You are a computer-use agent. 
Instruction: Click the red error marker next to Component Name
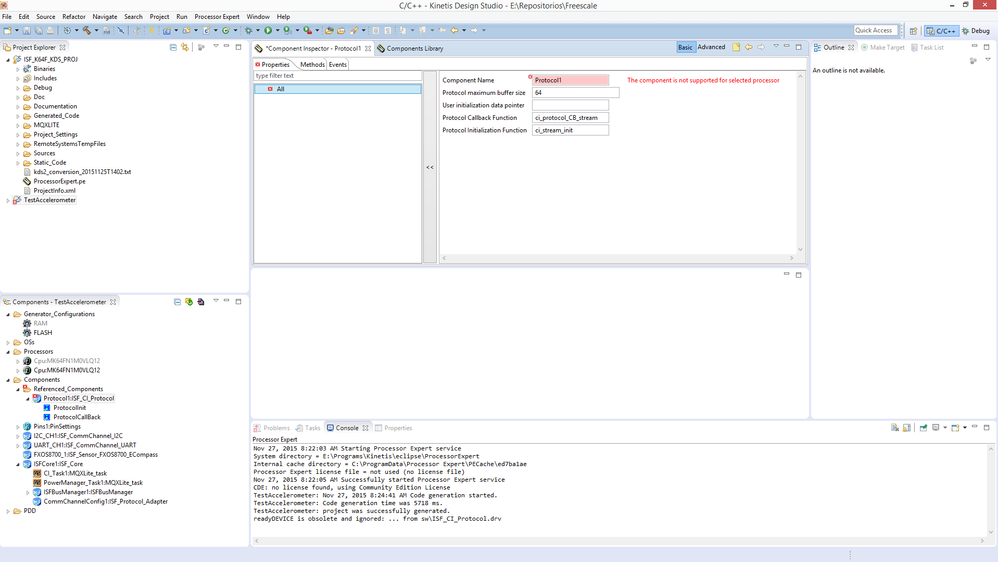(x=530, y=77)
